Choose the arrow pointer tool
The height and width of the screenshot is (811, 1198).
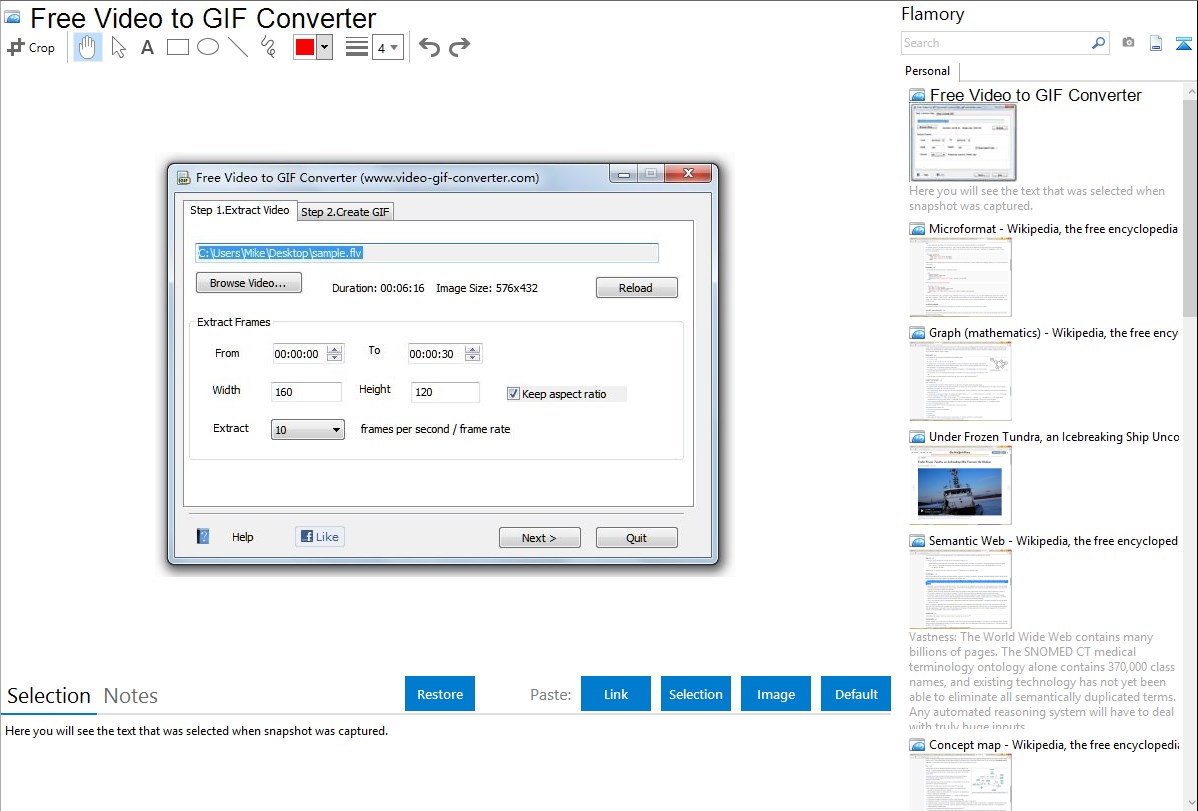coord(118,47)
